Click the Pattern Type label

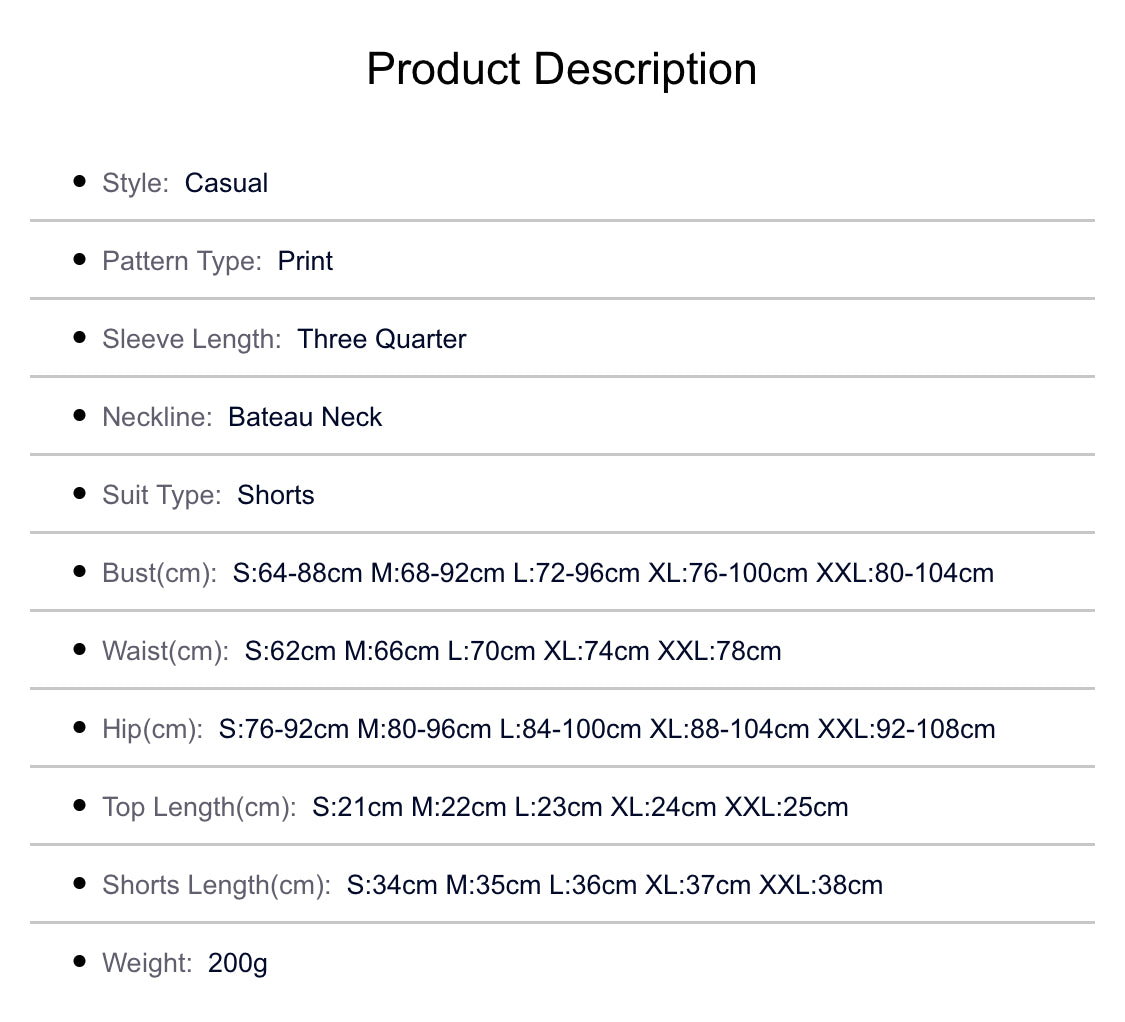[182, 261]
